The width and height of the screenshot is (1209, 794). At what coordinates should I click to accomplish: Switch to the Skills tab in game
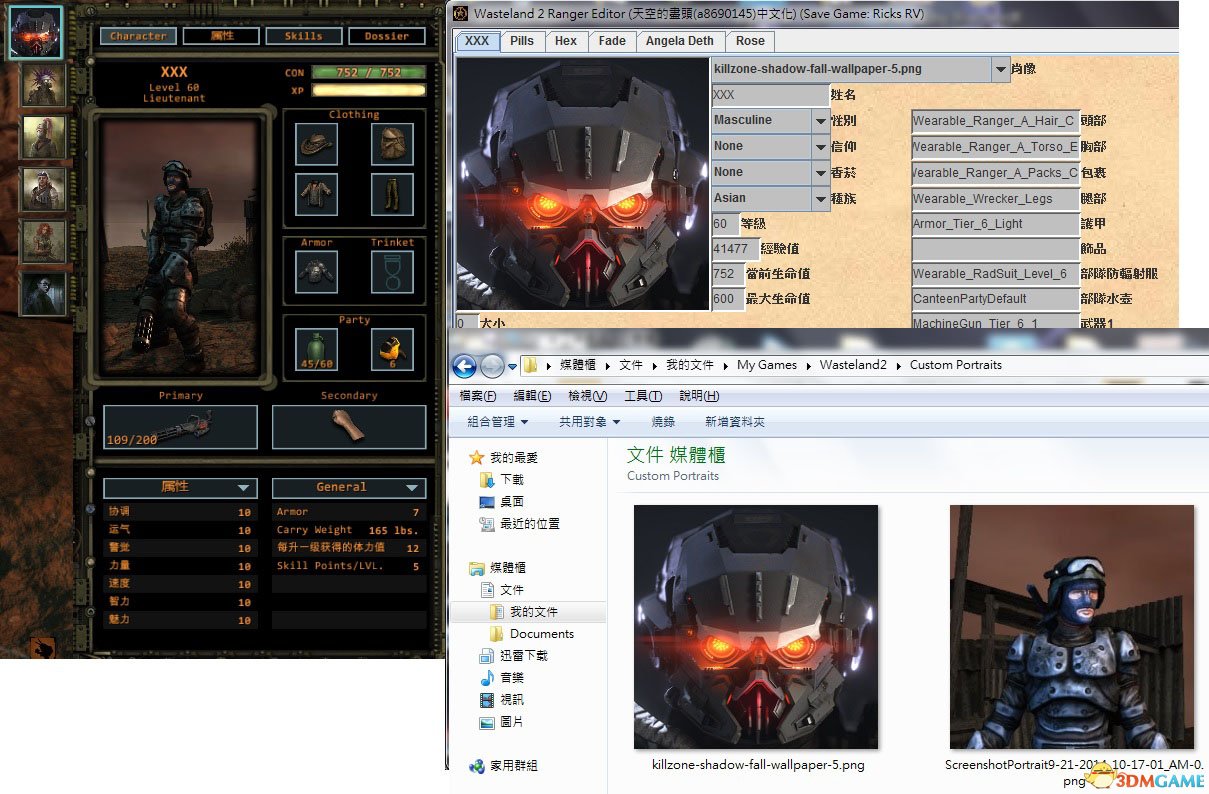click(304, 36)
